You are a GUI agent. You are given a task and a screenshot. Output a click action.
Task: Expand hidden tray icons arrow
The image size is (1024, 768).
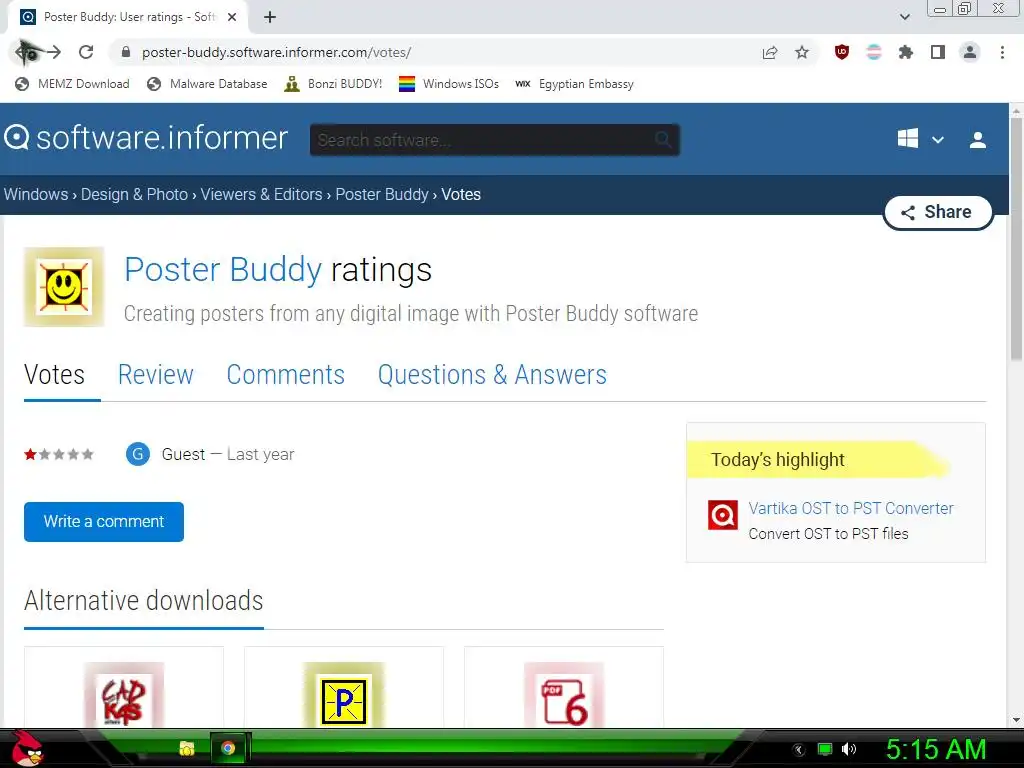[x=798, y=750]
